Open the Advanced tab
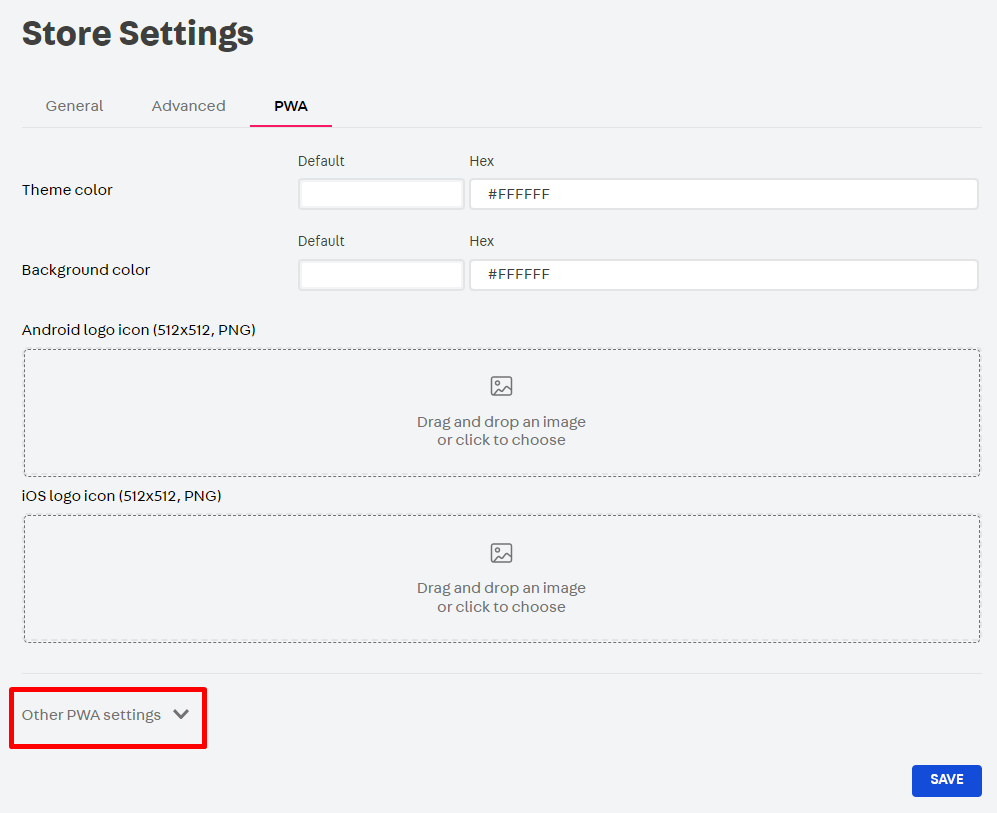 (188, 106)
